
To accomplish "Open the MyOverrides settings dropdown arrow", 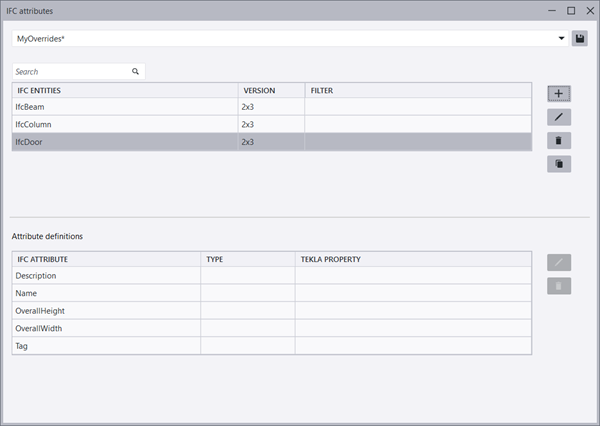I will pos(561,38).
